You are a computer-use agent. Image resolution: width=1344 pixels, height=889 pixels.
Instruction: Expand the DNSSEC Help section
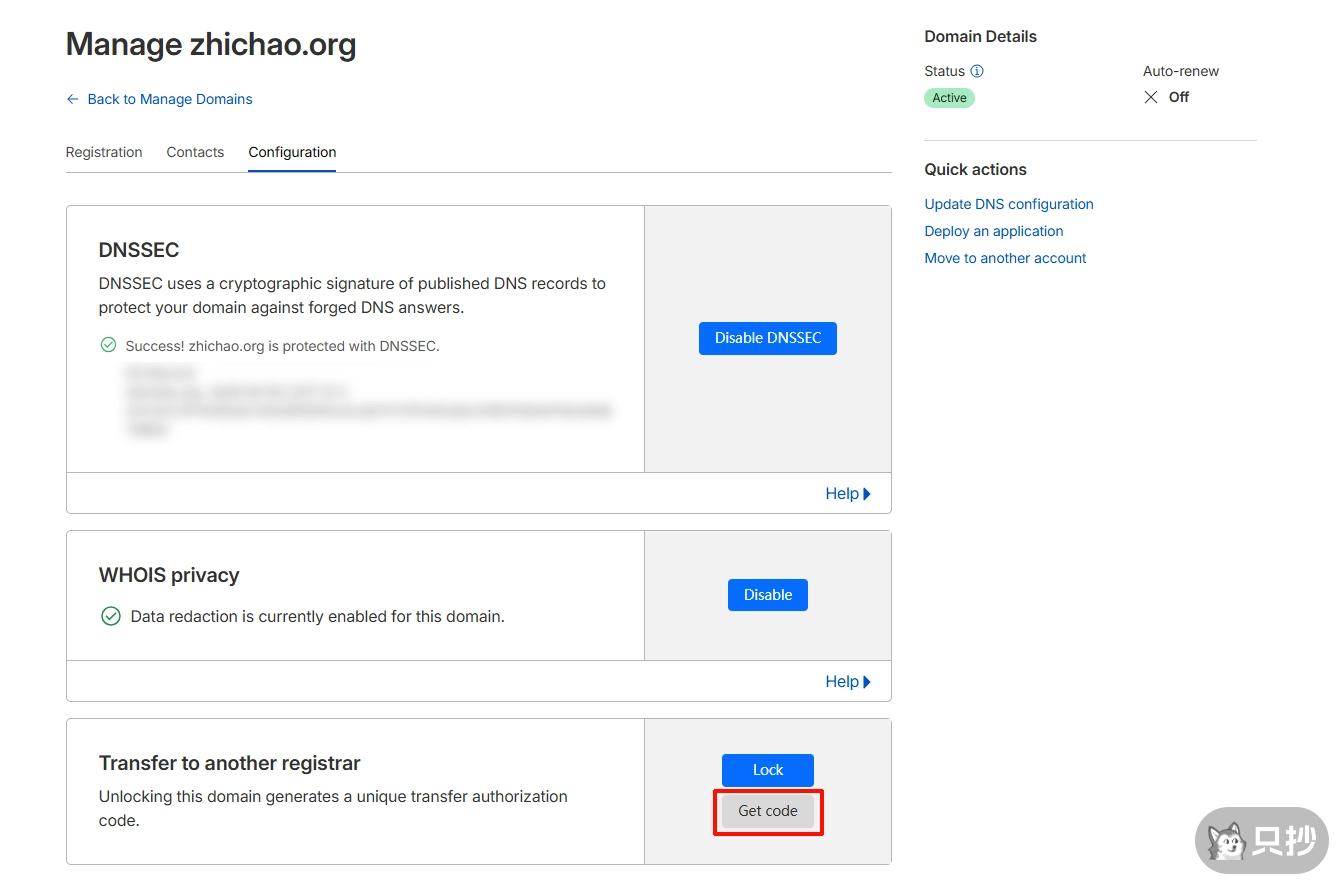point(847,493)
